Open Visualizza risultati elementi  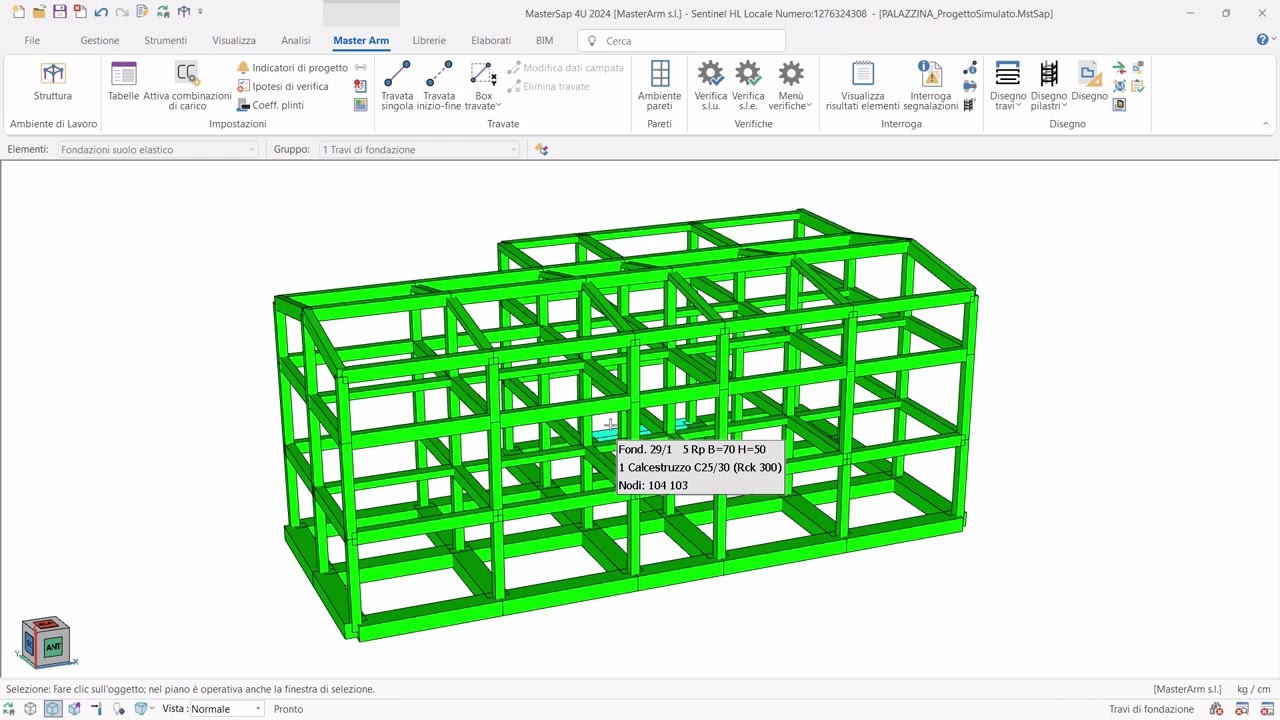863,86
